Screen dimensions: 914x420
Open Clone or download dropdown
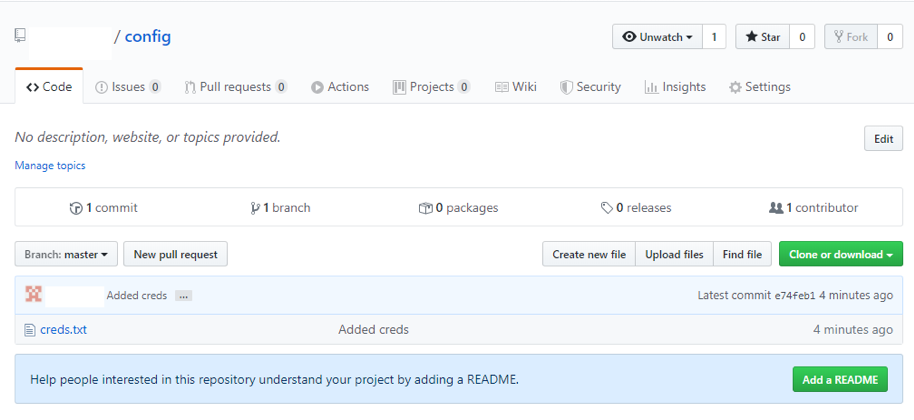click(841, 254)
